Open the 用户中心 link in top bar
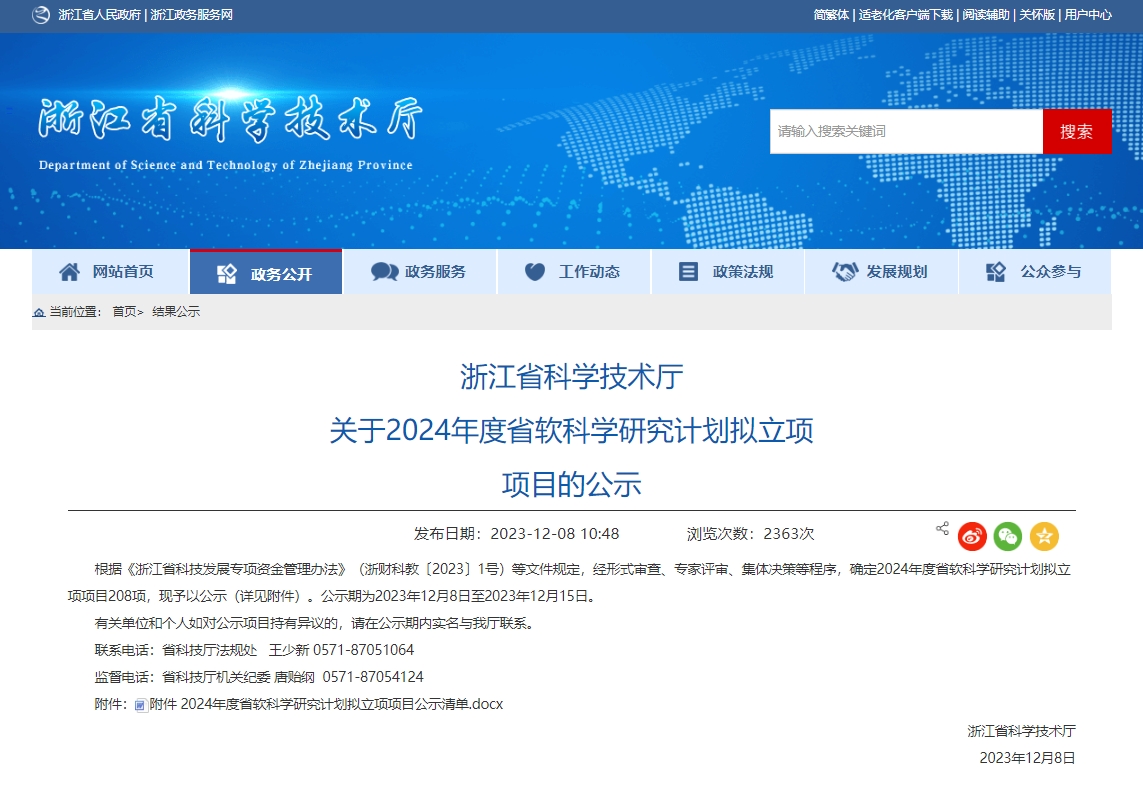The height and width of the screenshot is (797, 1143). tap(1088, 15)
